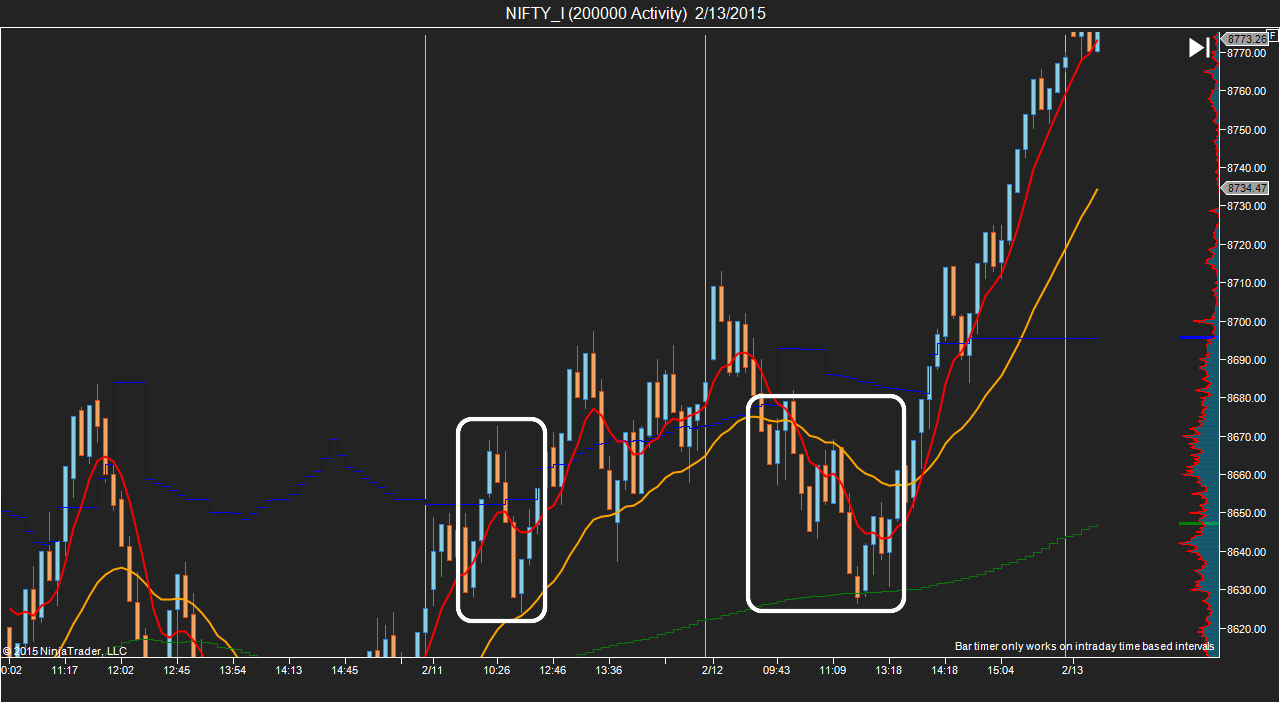The width and height of the screenshot is (1280, 703).
Task: Click the 11:17 time axis label
Action: [64, 670]
